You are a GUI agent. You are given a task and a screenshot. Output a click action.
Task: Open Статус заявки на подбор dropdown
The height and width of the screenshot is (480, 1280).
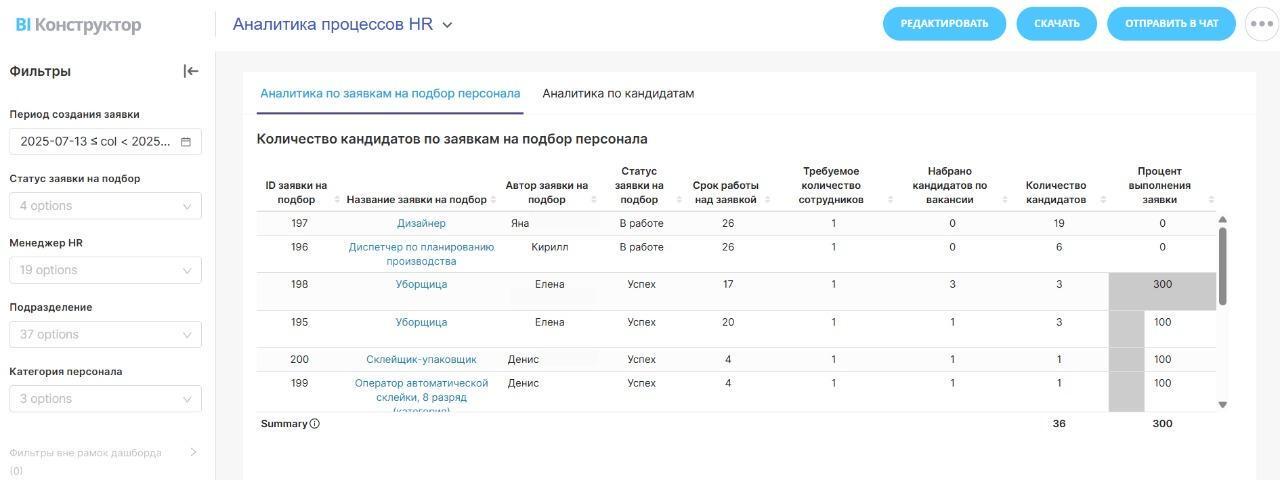[105, 206]
